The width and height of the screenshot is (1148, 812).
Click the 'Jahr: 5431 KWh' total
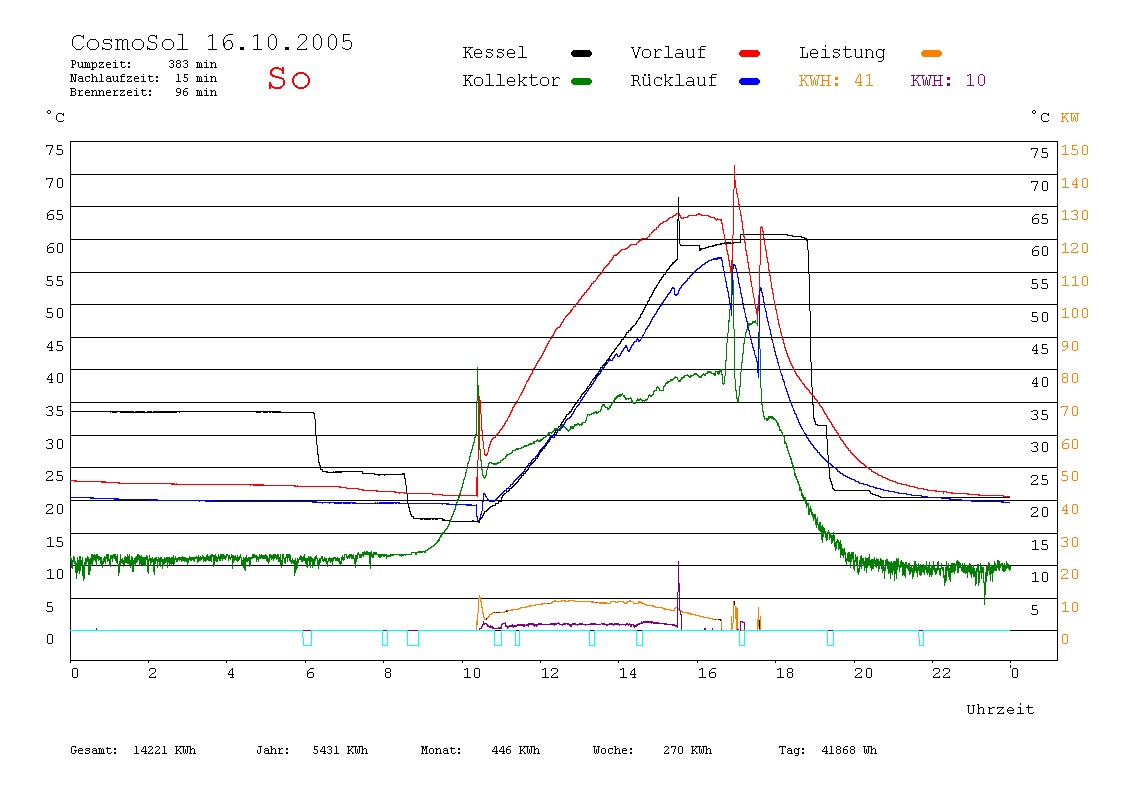tap(312, 750)
